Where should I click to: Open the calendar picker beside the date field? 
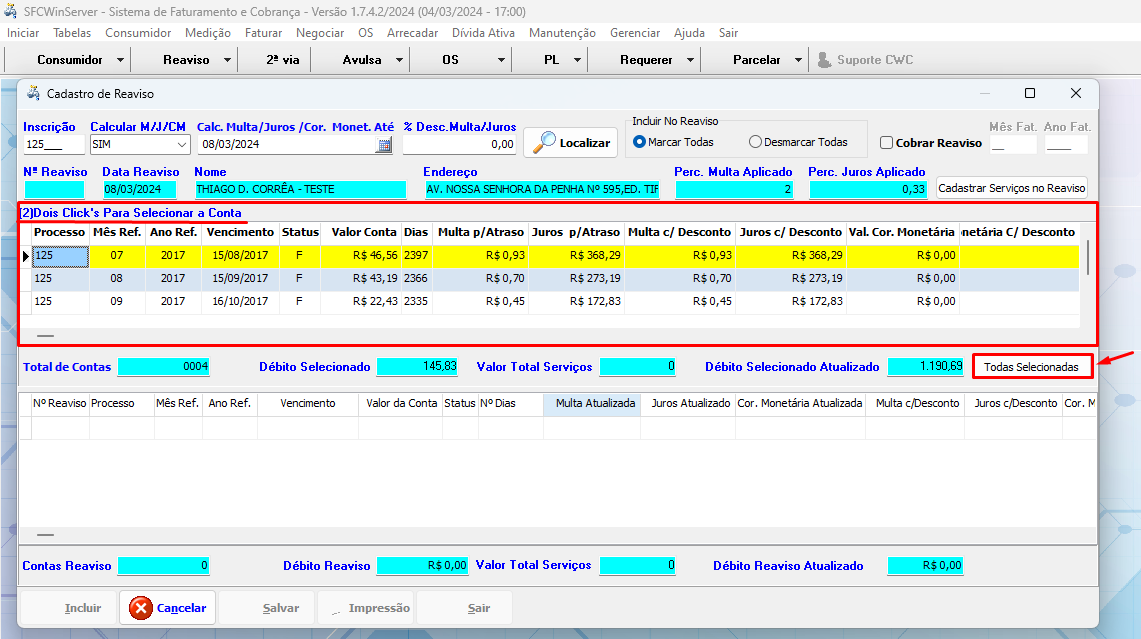coord(384,145)
